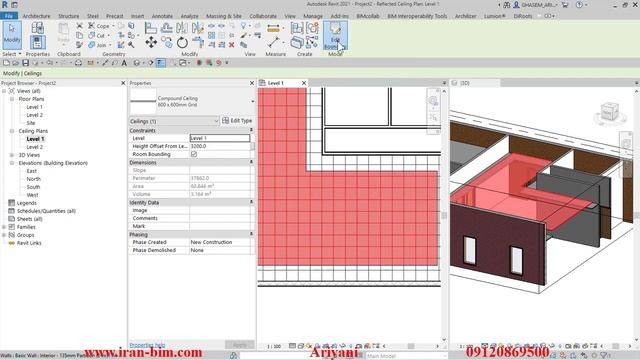The width and height of the screenshot is (640, 360).
Task: Expand the Groups tree node
Action: click(x=4, y=235)
